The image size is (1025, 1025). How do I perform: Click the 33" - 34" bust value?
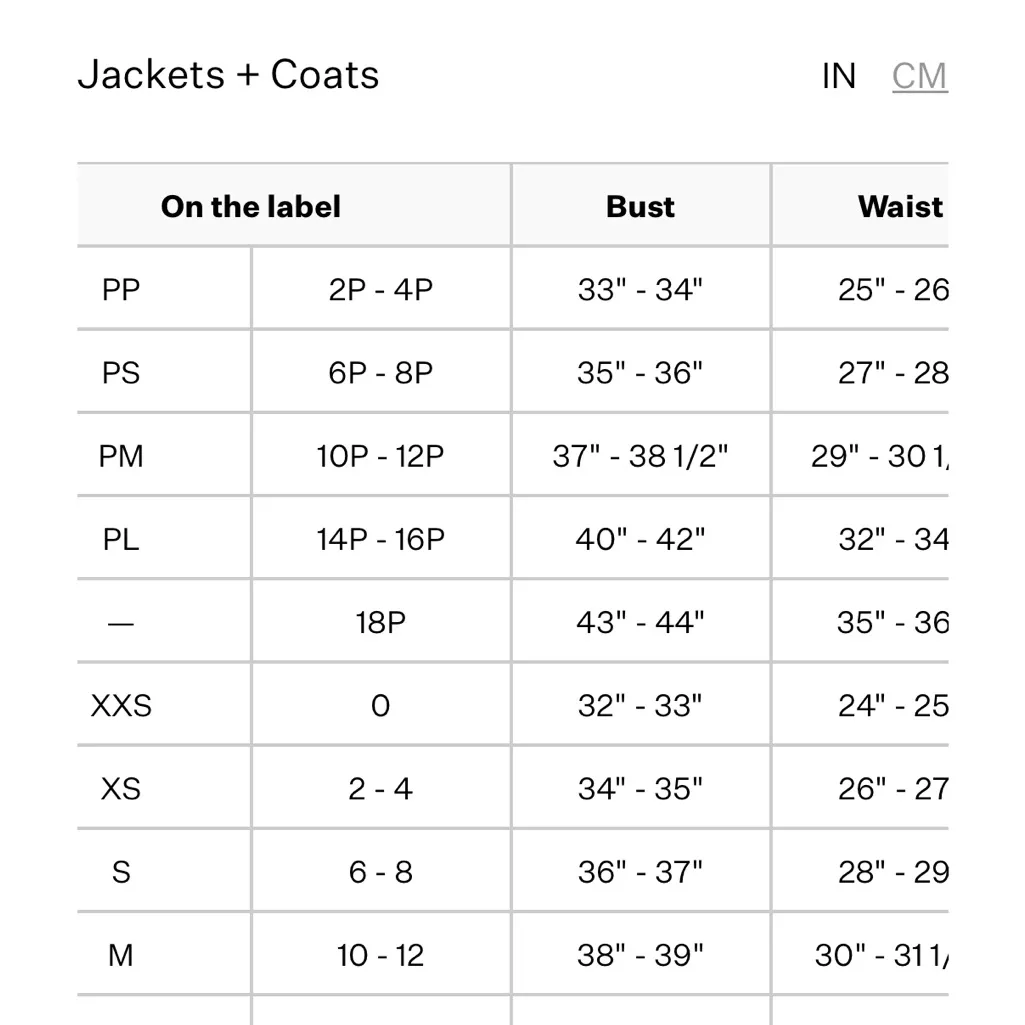tap(640, 288)
